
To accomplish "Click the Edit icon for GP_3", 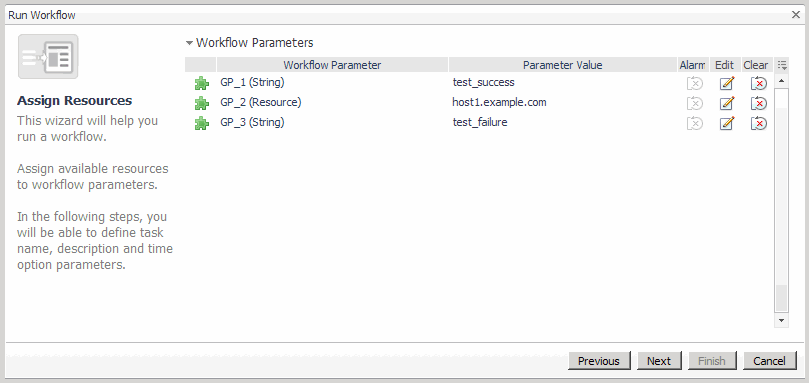I will pos(726,123).
